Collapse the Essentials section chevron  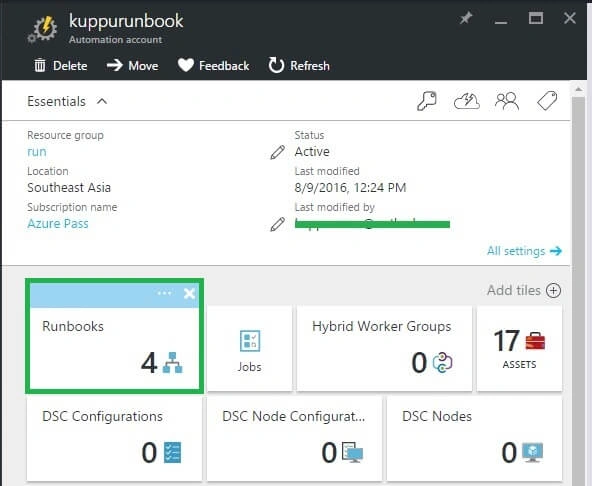tap(102, 101)
